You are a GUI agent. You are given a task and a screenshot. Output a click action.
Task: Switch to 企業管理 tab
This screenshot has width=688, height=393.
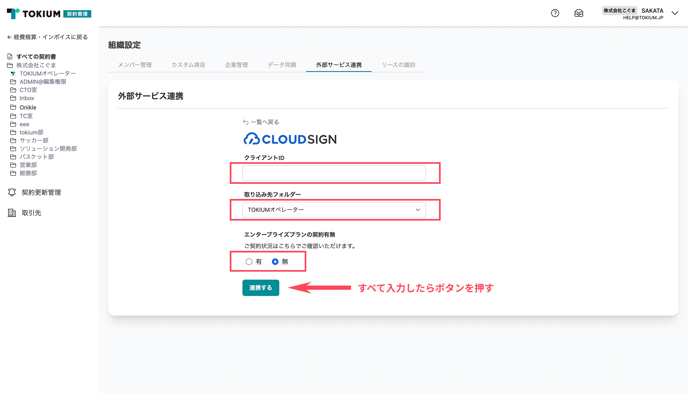point(236,64)
